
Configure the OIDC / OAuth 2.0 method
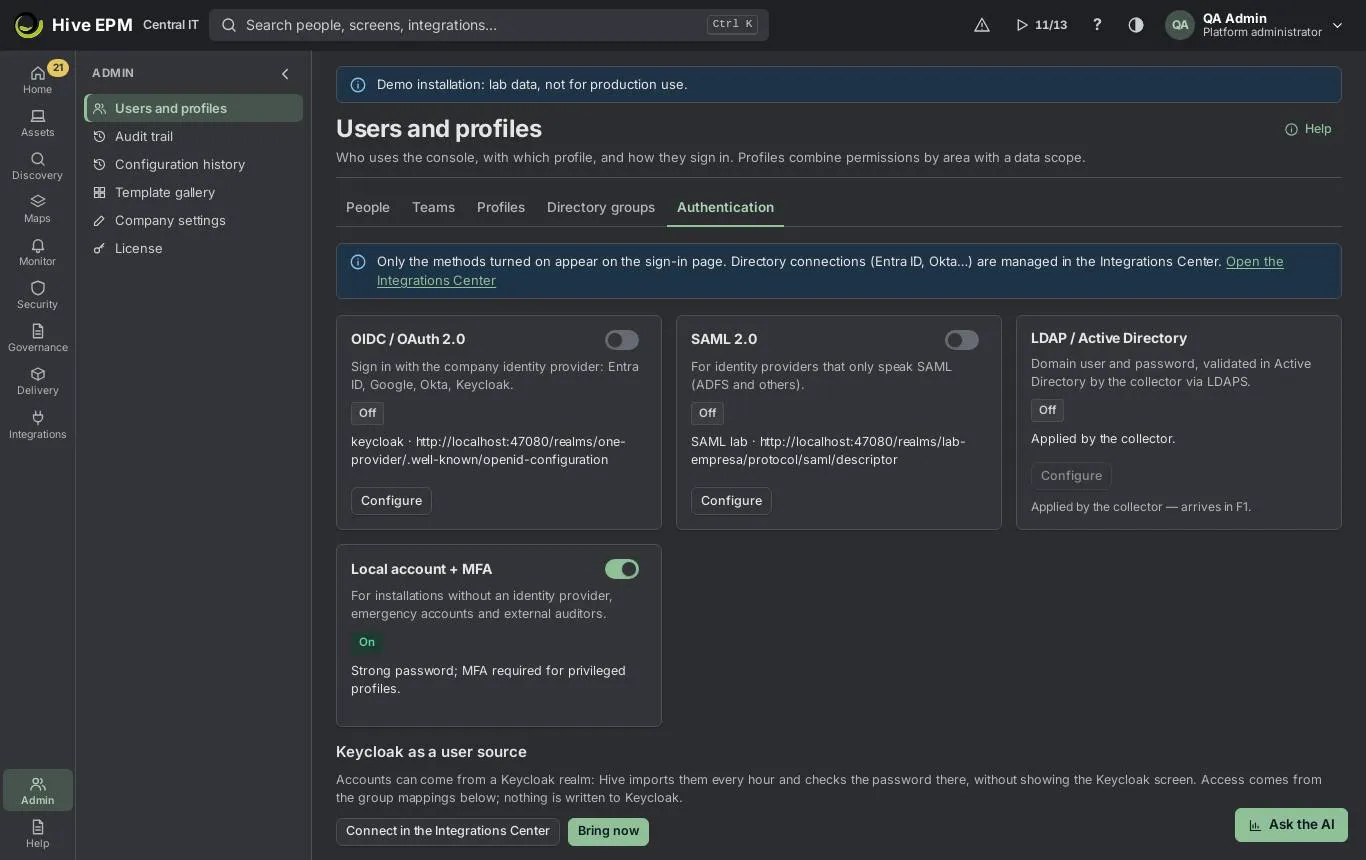tap(391, 501)
